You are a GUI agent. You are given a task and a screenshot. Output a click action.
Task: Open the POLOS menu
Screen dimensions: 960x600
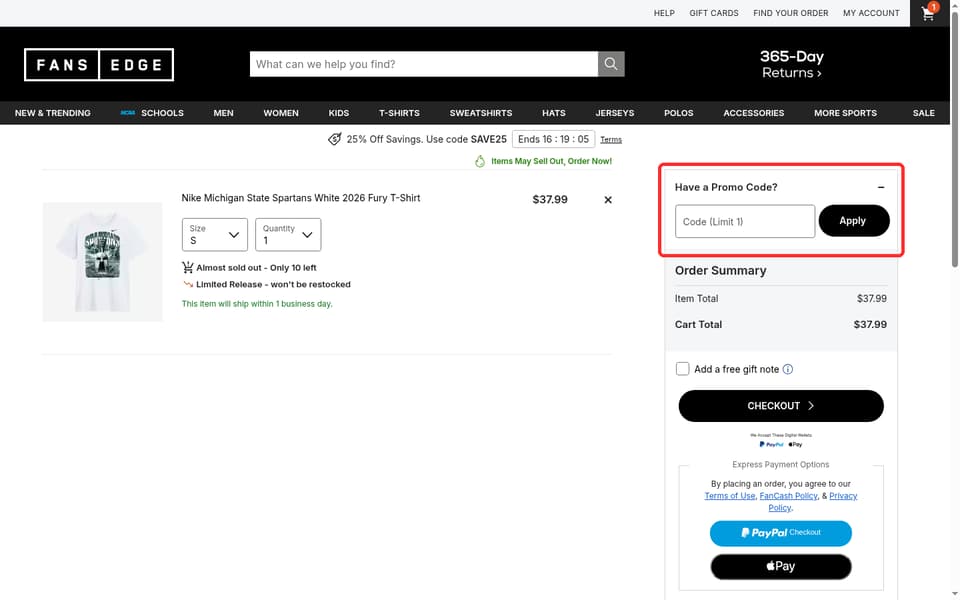678,113
